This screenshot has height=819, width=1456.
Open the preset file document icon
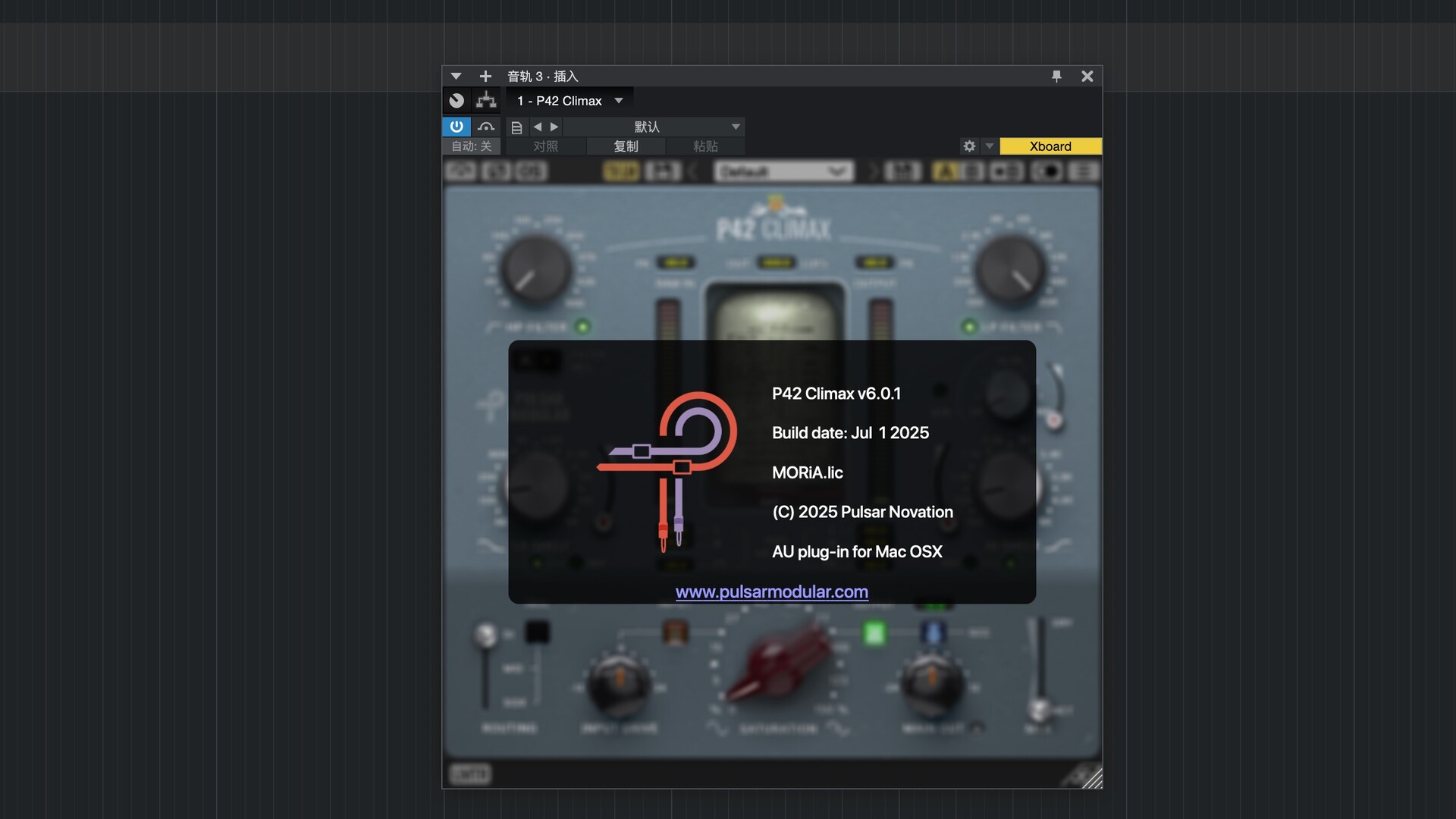[x=516, y=127]
